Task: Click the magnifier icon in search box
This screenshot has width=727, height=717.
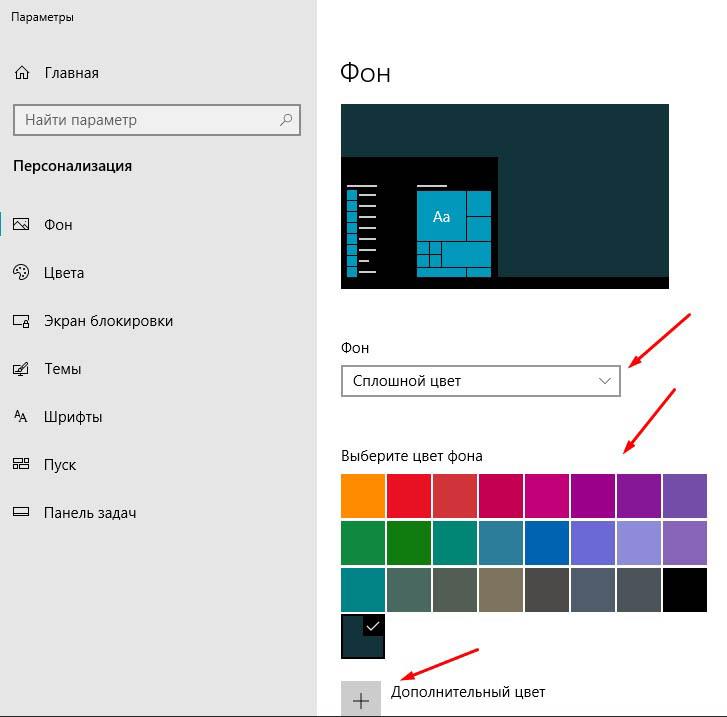Action: tap(286, 120)
